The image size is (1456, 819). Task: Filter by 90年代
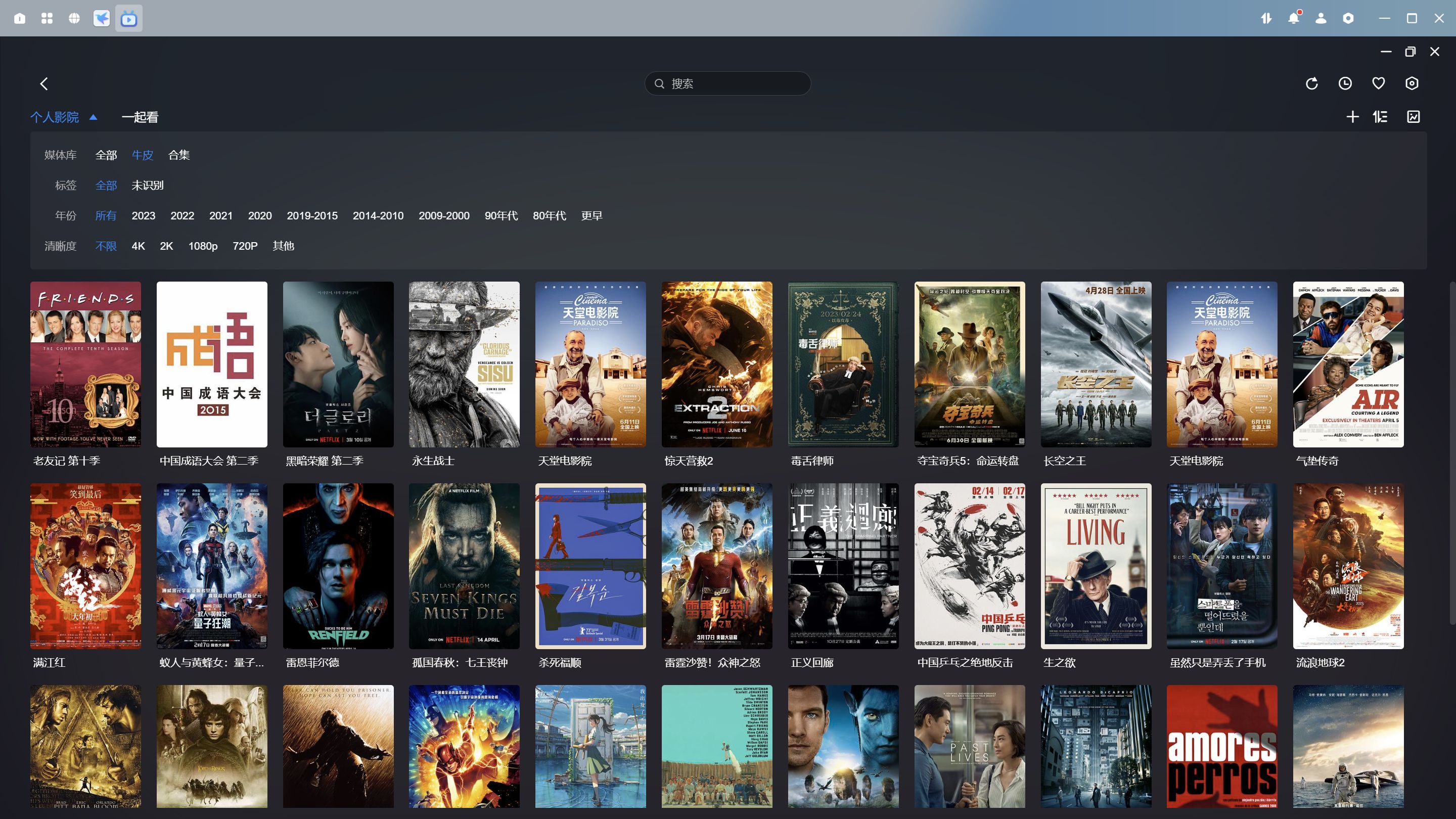[x=502, y=216]
